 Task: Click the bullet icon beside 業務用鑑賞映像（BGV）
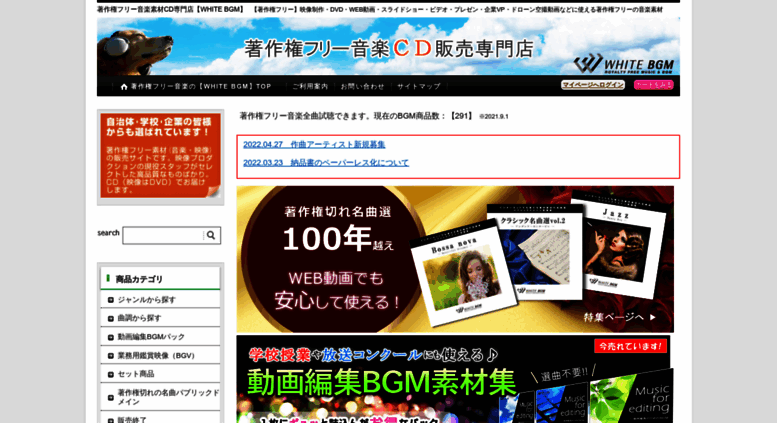coord(111,356)
